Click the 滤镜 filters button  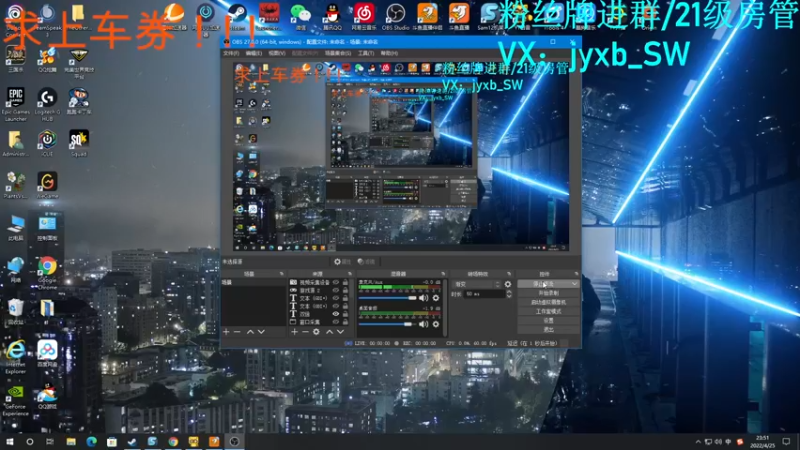click(x=366, y=262)
